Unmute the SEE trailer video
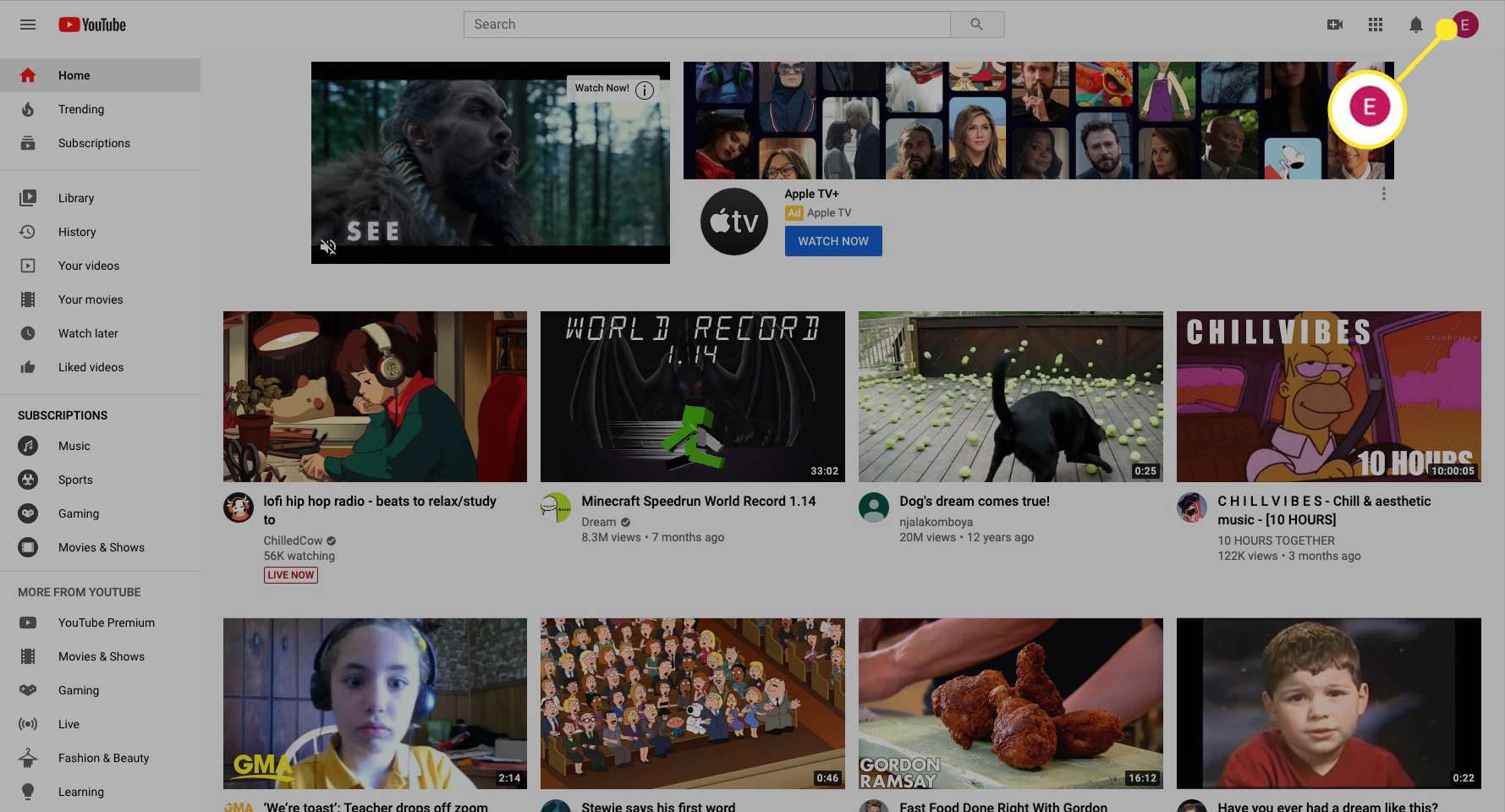The height and width of the screenshot is (812, 1505). tap(328, 247)
